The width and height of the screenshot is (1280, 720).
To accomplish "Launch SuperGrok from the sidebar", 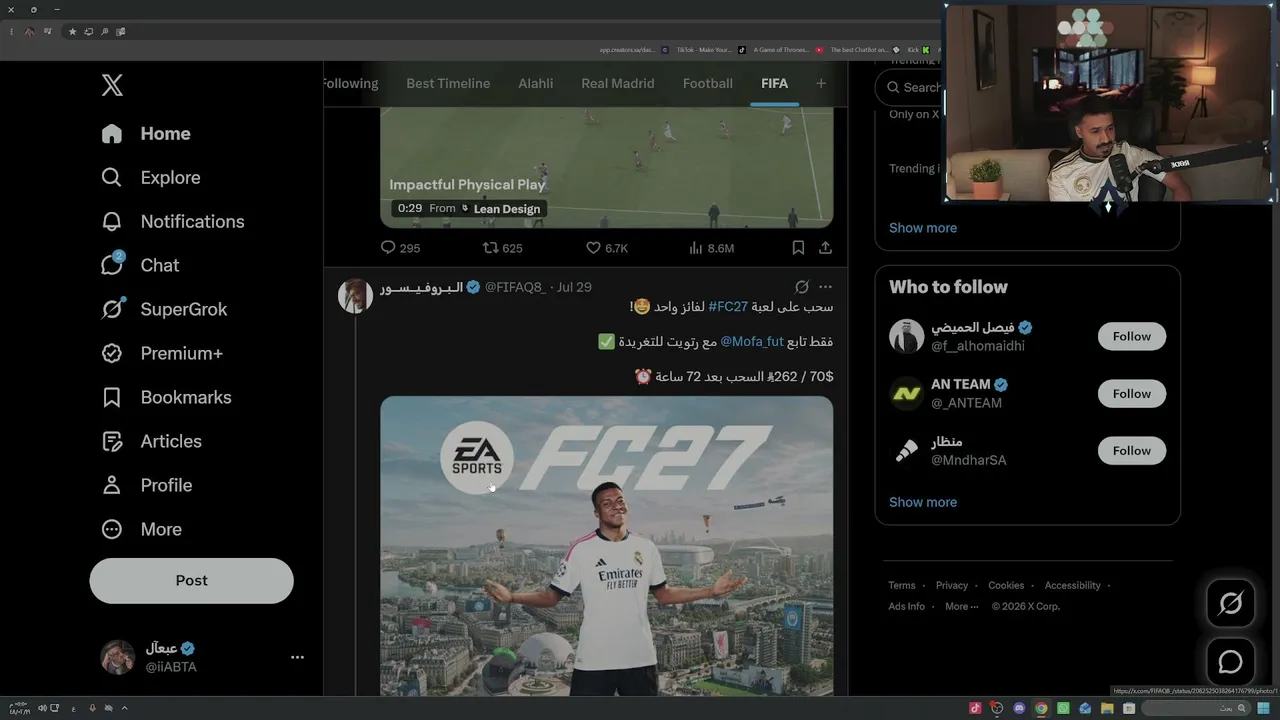I will [164, 310].
